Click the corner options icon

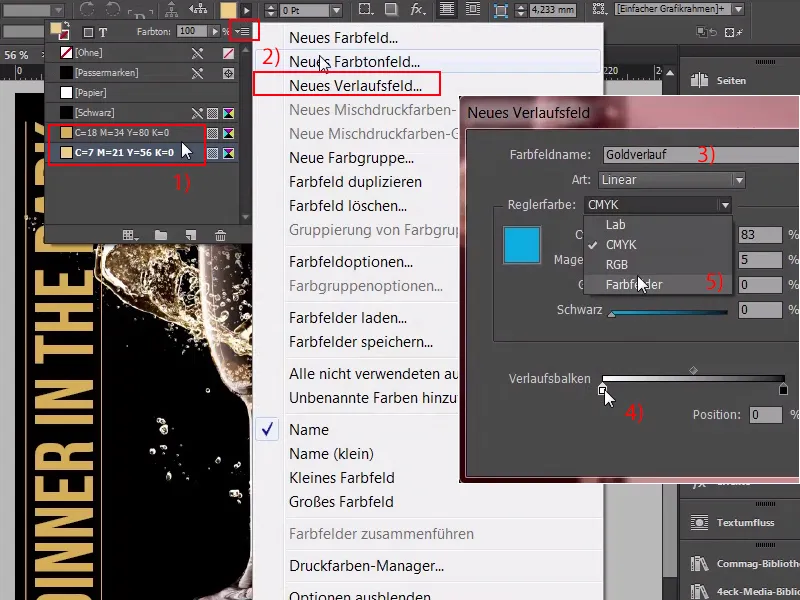365,9
